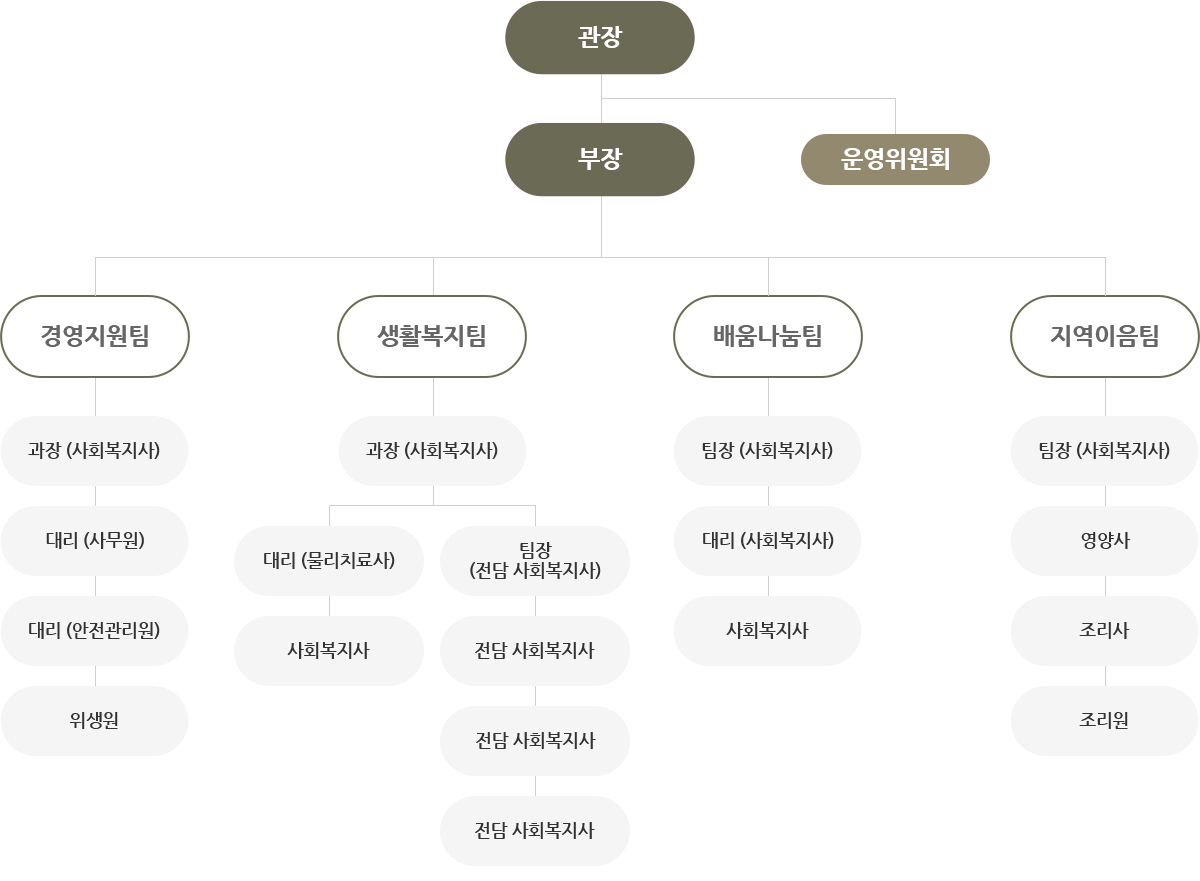Click 과장 (사회복지사) under 생활복지팀
This screenshot has height=881, width=1200.
click(x=432, y=451)
